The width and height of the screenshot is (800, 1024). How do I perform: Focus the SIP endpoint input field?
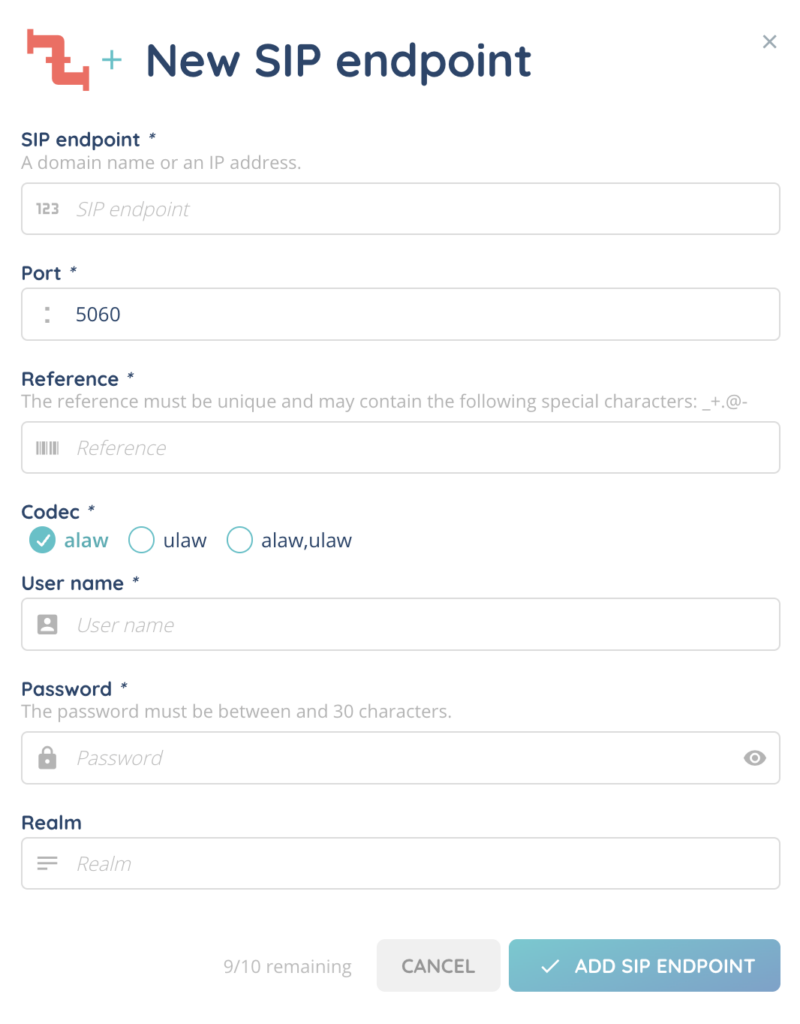(x=420, y=209)
